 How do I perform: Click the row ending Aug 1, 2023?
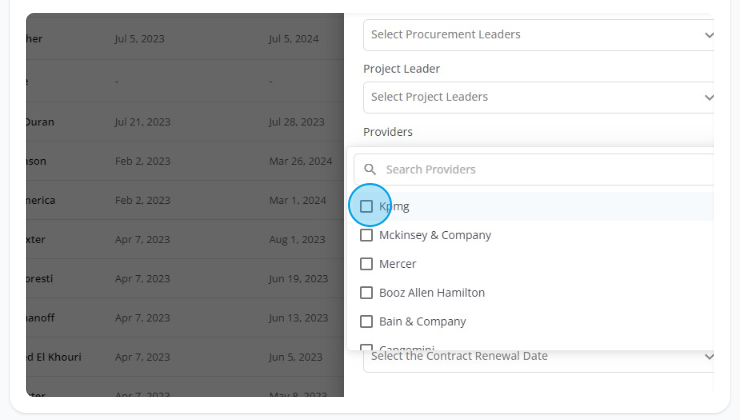pyautogui.click(x=185, y=239)
